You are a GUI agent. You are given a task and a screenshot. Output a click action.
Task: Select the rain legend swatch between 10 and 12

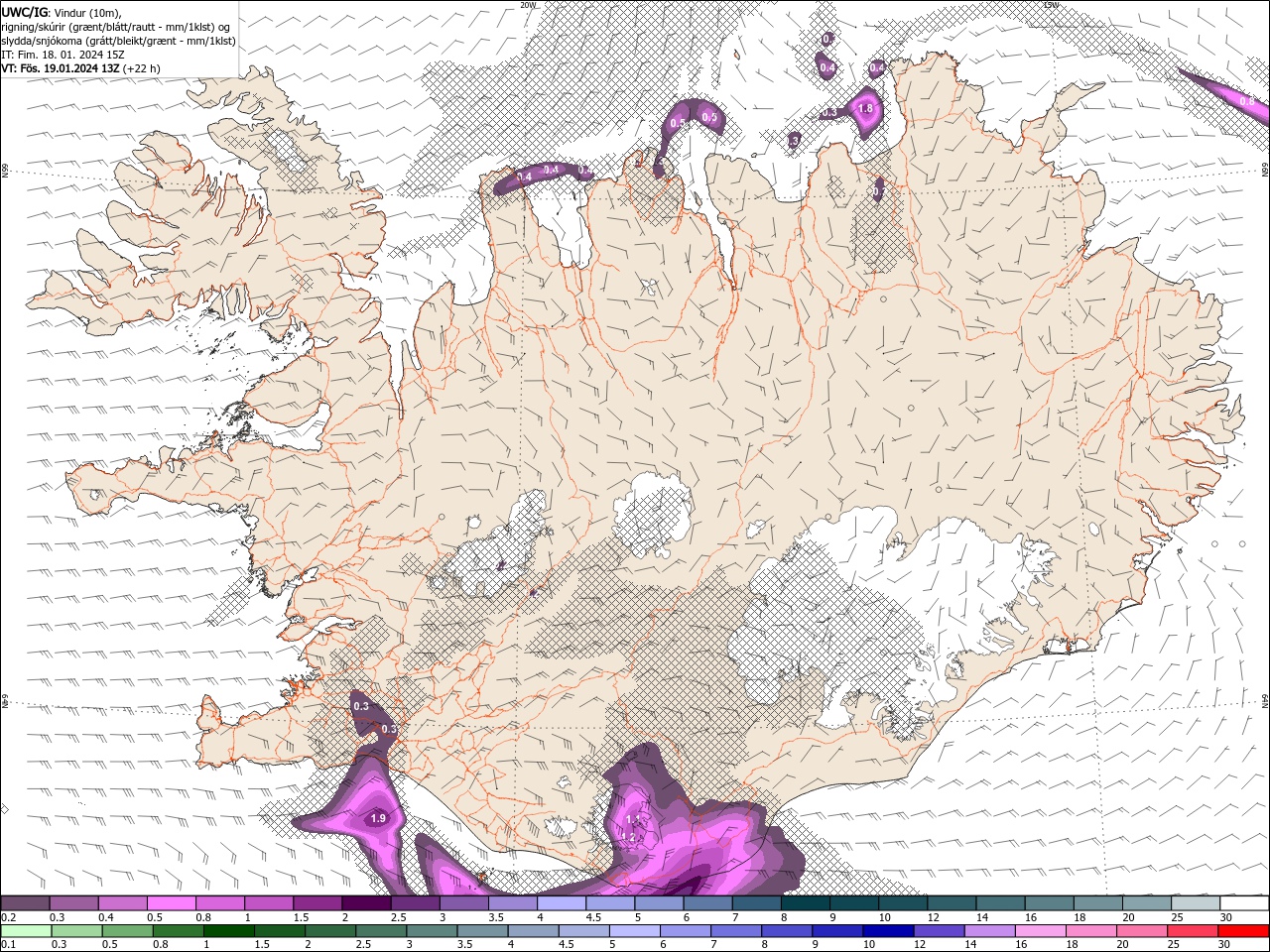(888, 931)
